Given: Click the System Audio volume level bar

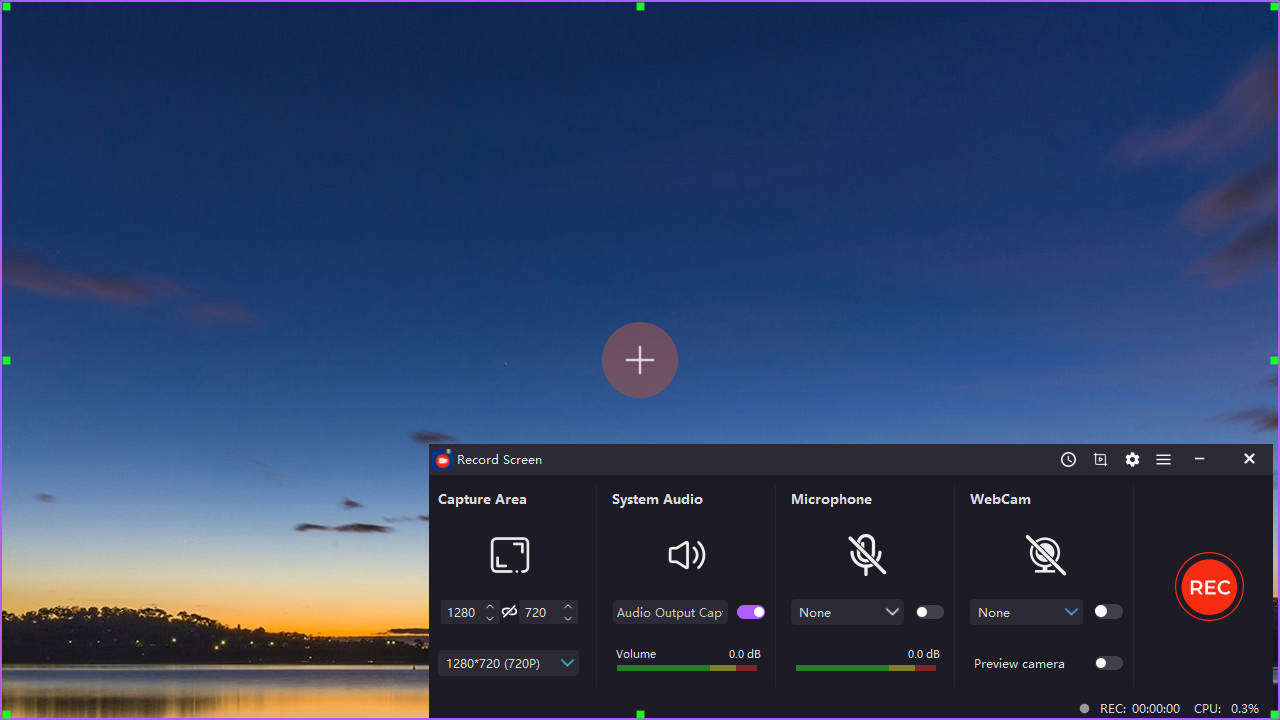Looking at the screenshot, I should (x=687, y=668).
